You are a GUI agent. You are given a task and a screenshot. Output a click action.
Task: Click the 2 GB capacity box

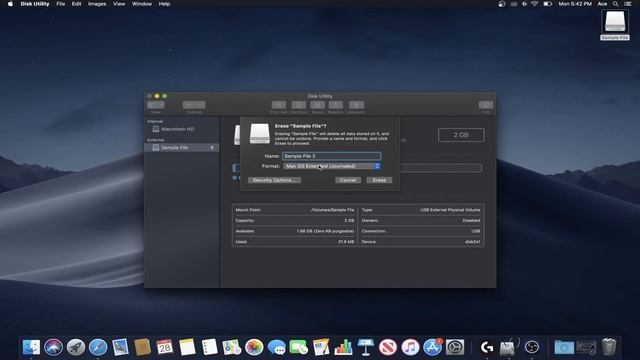click(x=461, y=135)
